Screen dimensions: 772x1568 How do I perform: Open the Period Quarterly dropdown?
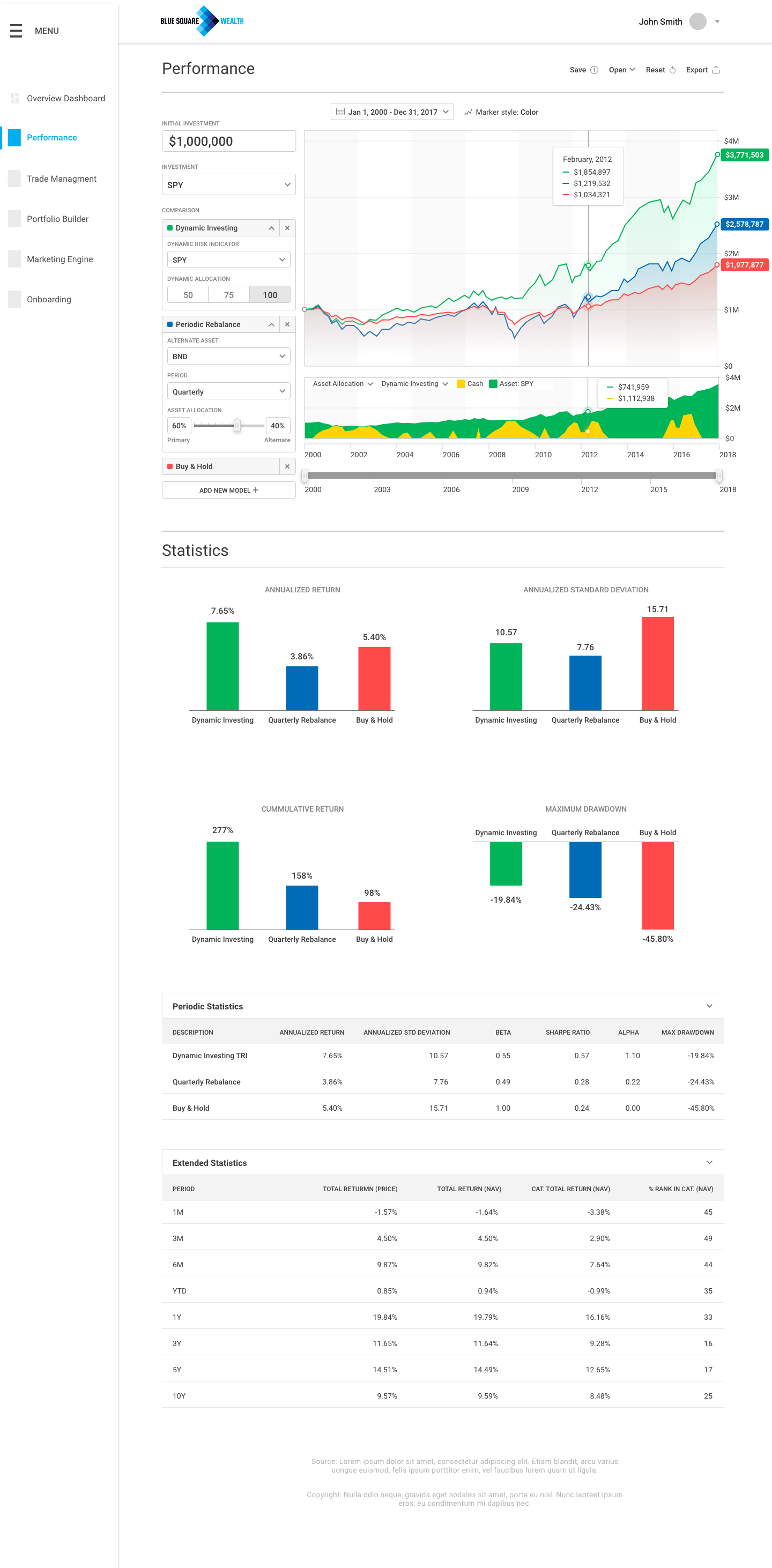[229, 391]
